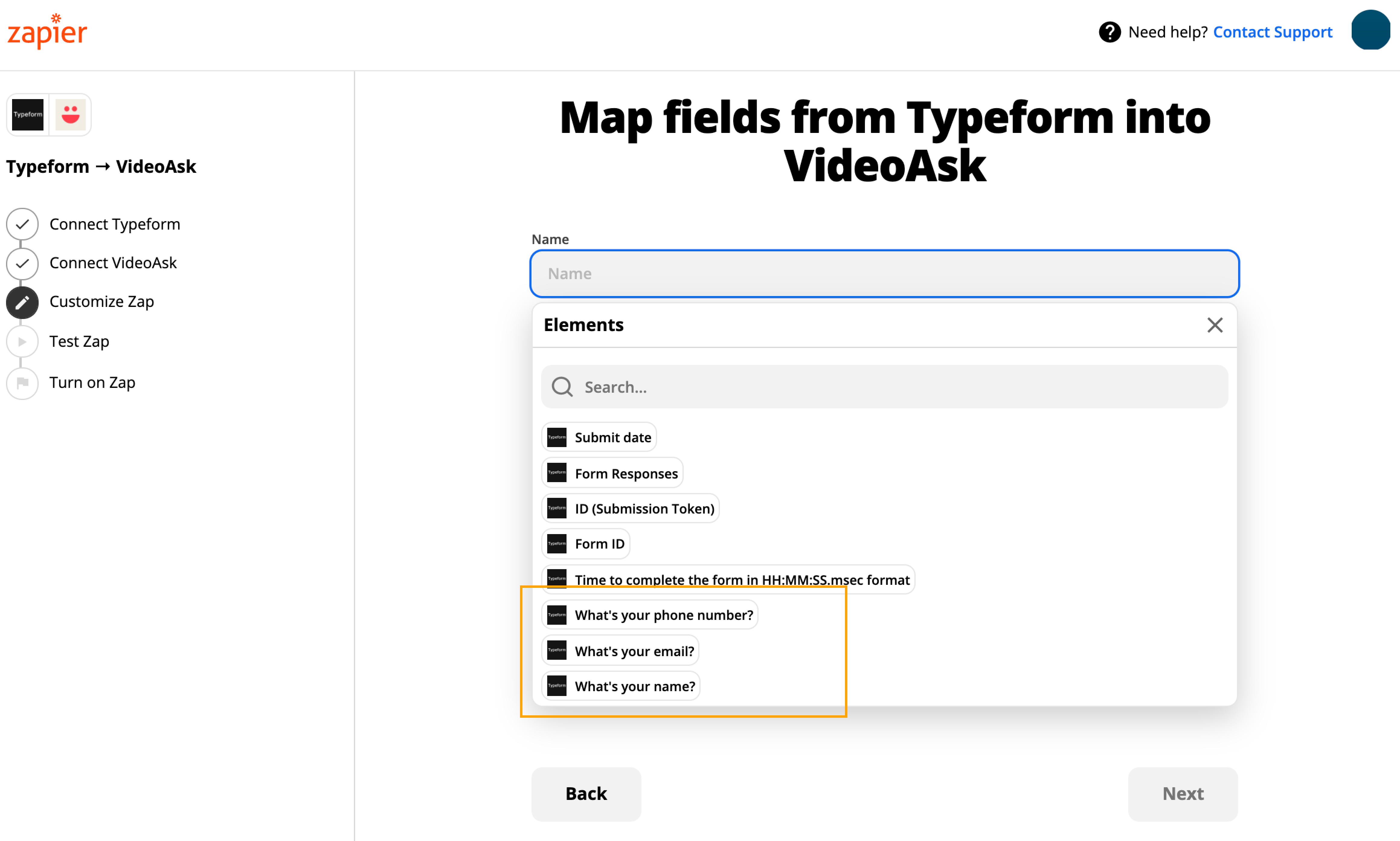The image size is (1400, 841).
Task: Choose What's your name? element
Action: (x=621, y=686)
